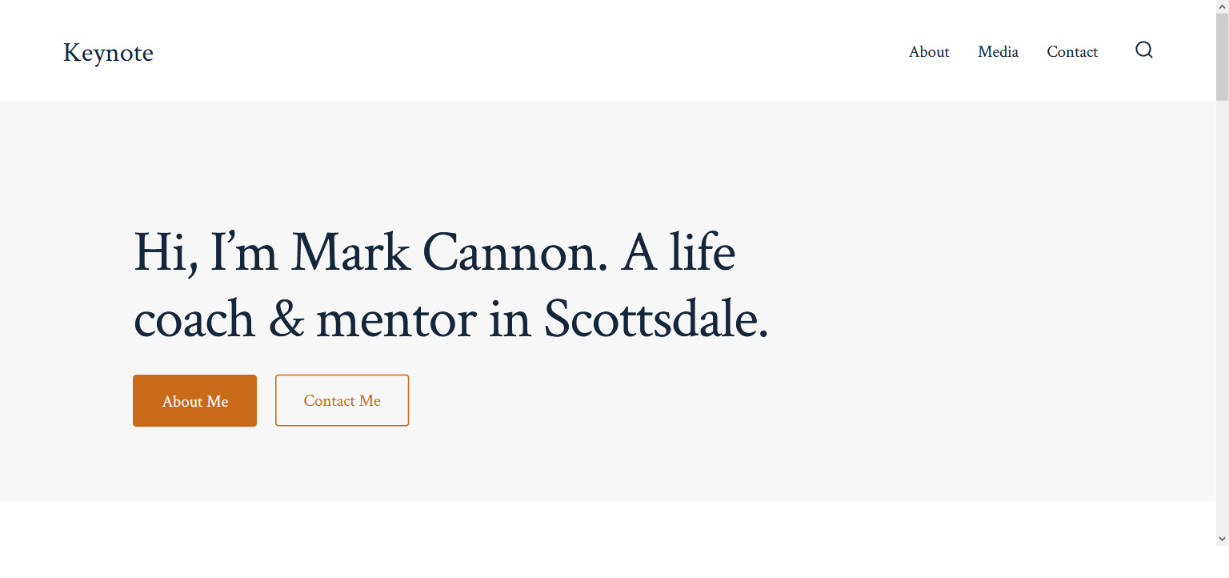Open the Media navigation item
The image size is (1229, 578).
(x=998, y=52)
